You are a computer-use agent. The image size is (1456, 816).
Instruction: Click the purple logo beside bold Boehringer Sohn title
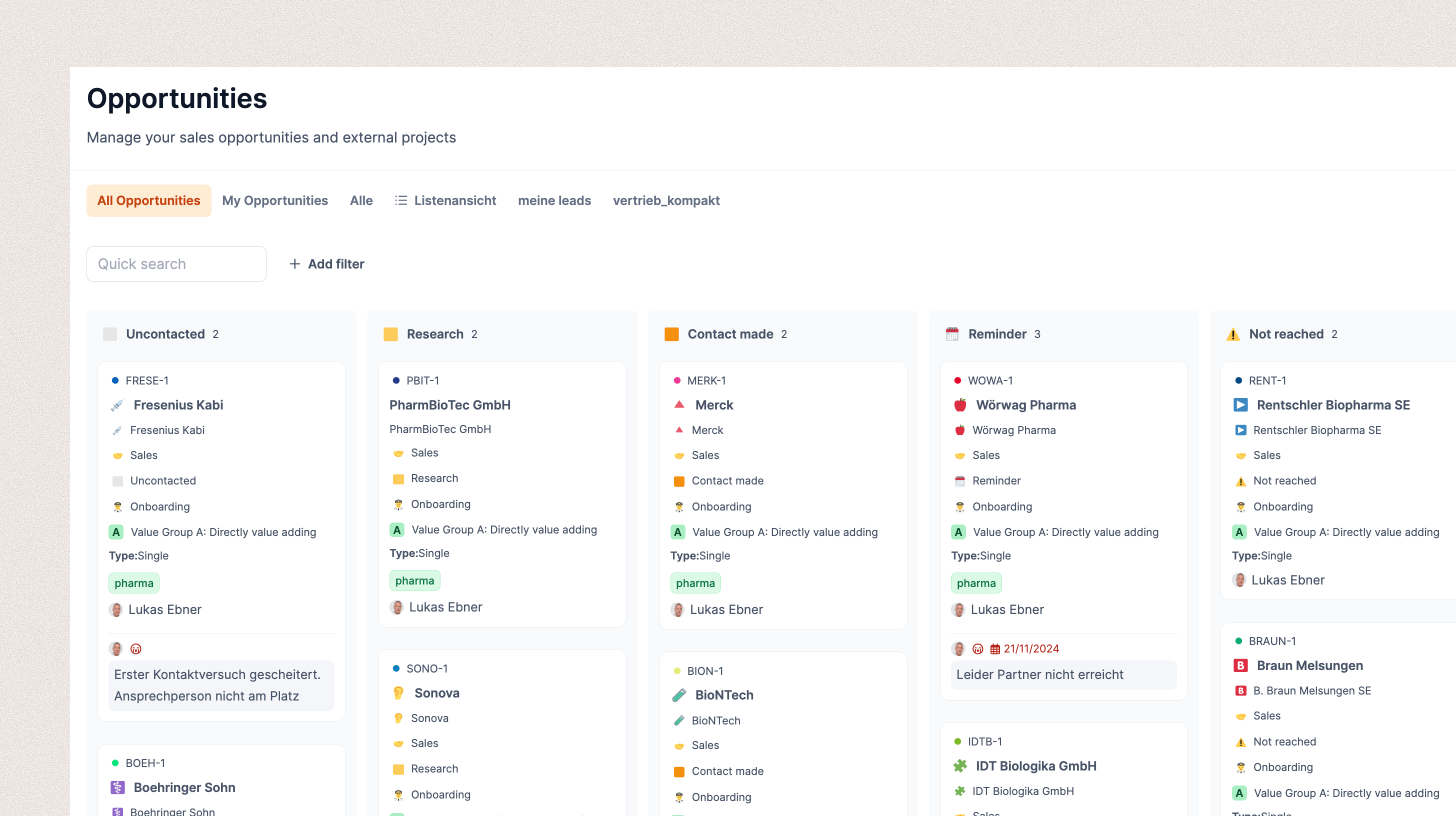[117, 787]
